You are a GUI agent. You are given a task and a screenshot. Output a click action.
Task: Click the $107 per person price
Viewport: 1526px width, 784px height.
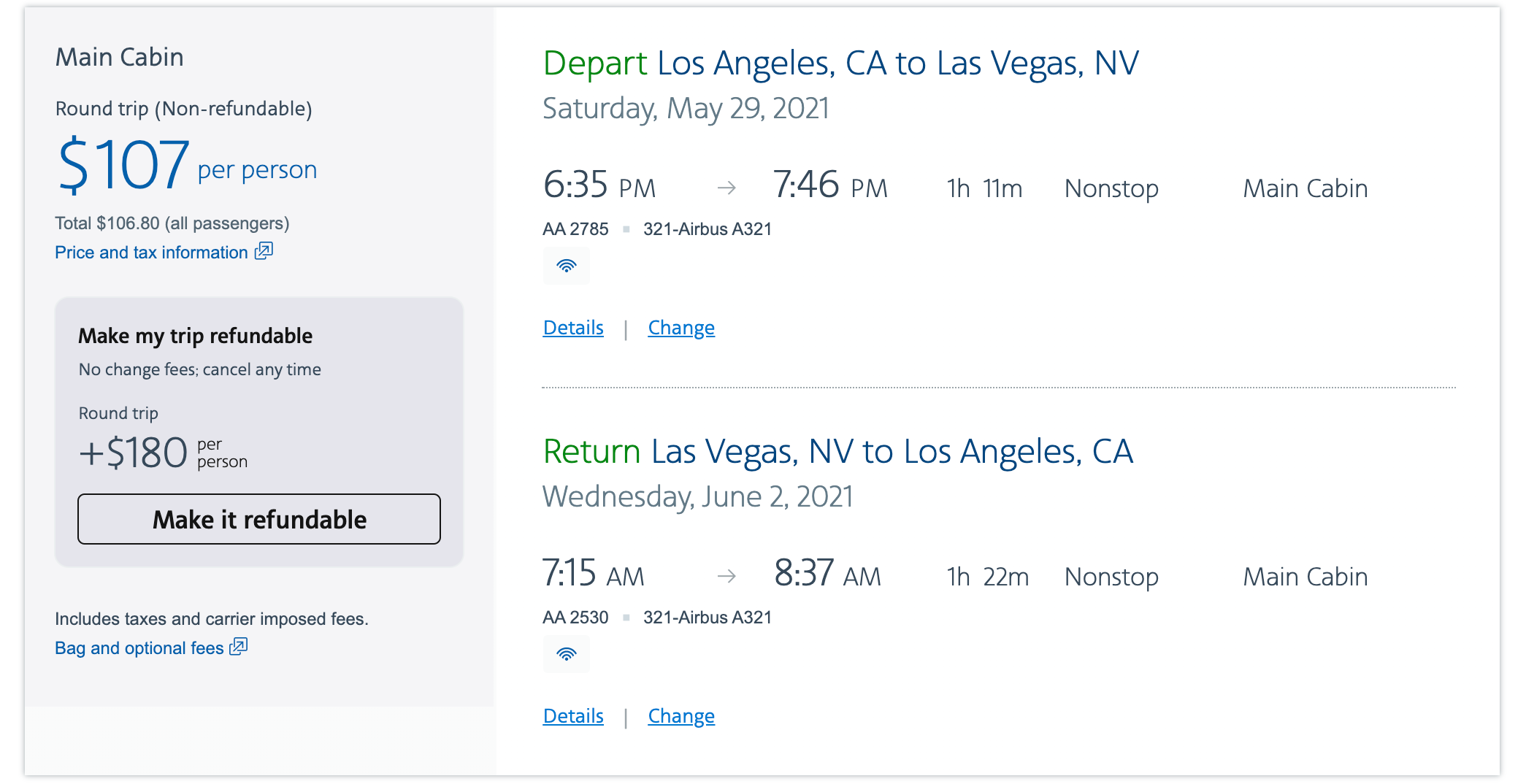pyautogui.click(x=187, y=166)
